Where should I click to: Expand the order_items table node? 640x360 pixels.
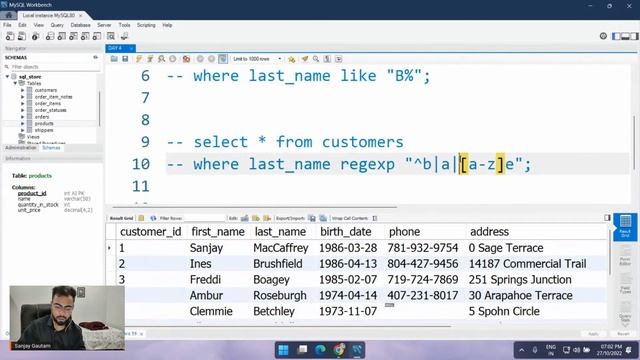click(x=23, y=103)
